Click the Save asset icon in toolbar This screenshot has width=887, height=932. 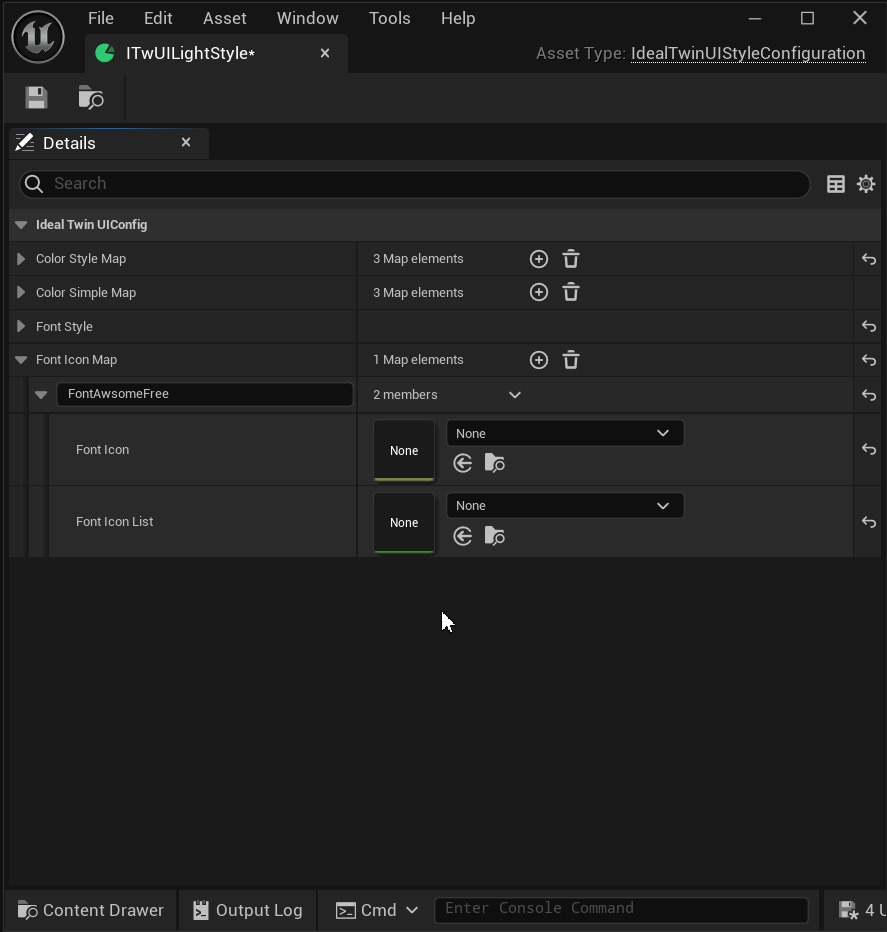[x=37, y=97]
